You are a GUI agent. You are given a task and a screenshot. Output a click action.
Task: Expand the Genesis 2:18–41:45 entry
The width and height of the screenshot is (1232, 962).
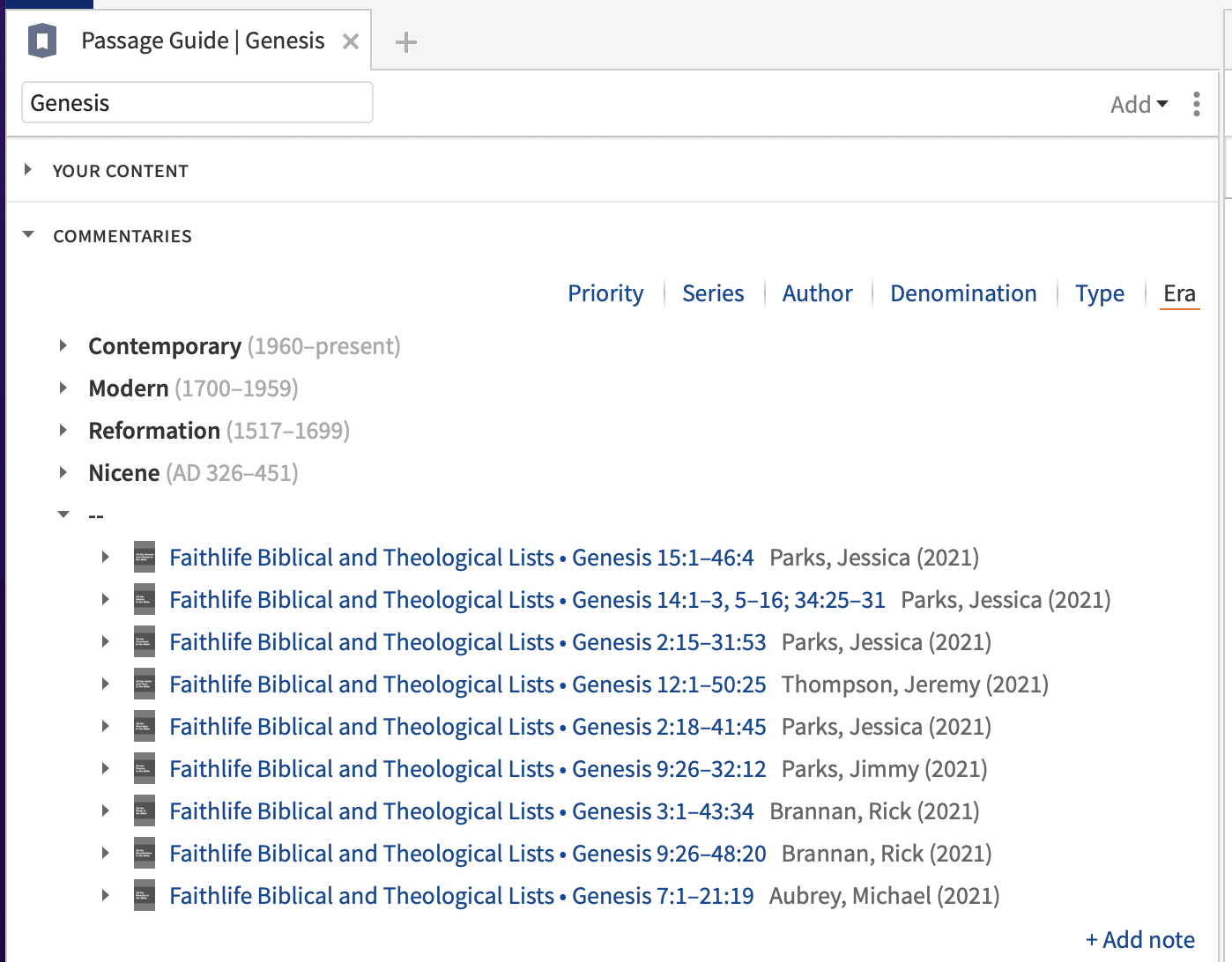coord(105,726)
